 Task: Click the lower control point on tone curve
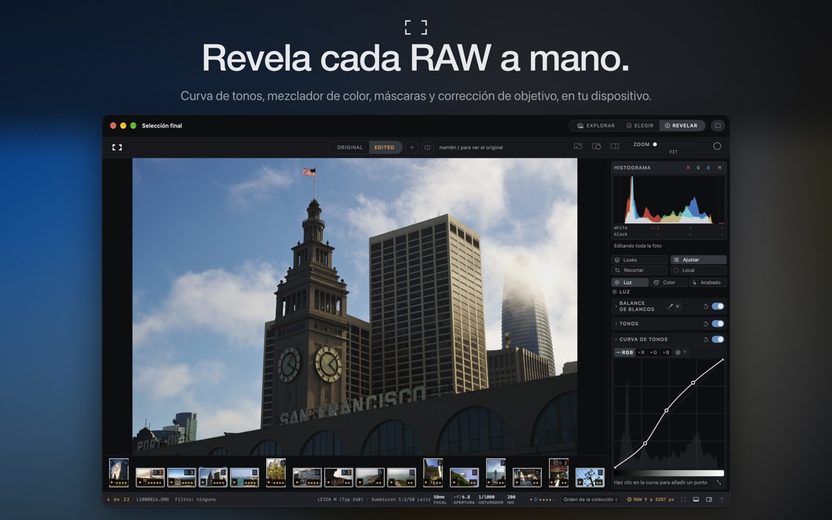pos(645,443)
